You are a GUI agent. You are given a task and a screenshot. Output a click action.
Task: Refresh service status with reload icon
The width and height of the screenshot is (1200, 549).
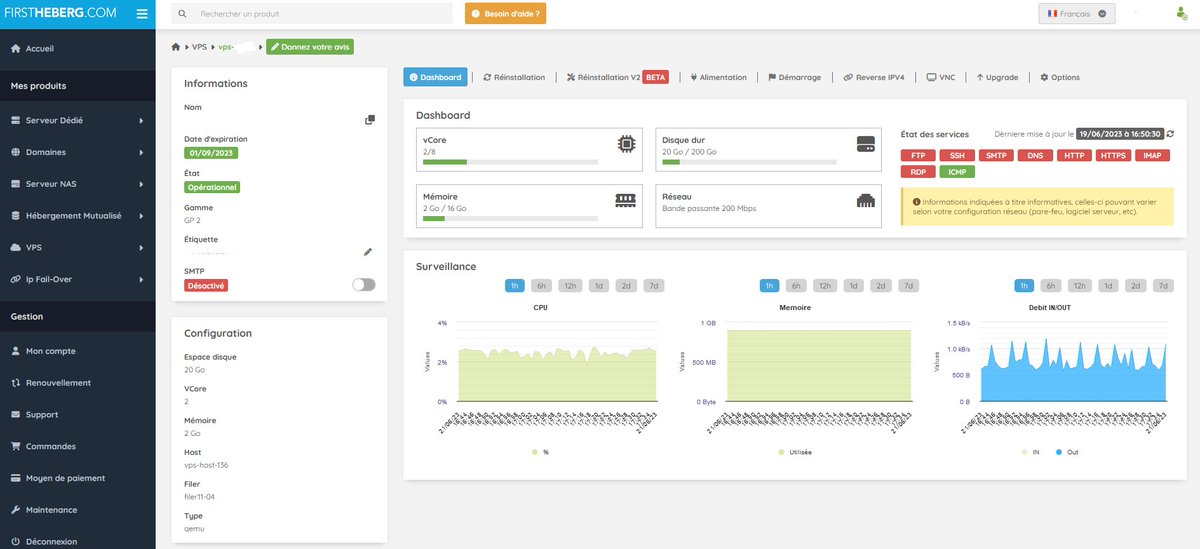pos(1170,134)
